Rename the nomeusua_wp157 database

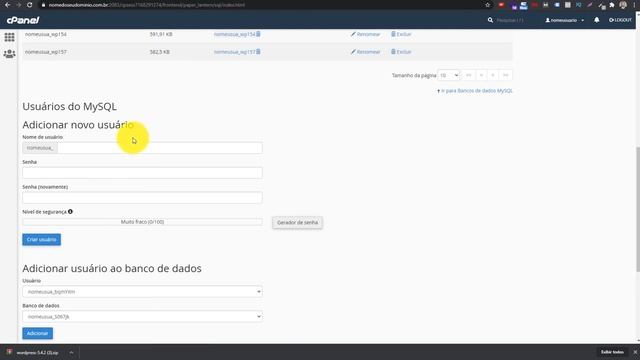click(x=365, y=52)
